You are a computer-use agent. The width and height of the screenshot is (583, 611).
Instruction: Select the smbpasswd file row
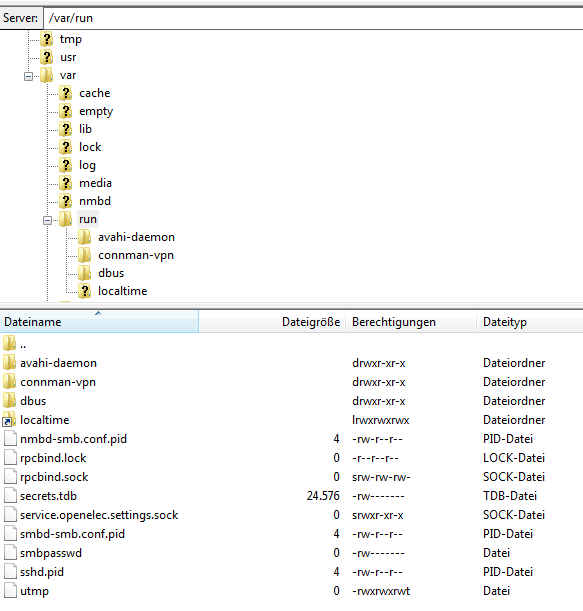(x=292, y=553)
